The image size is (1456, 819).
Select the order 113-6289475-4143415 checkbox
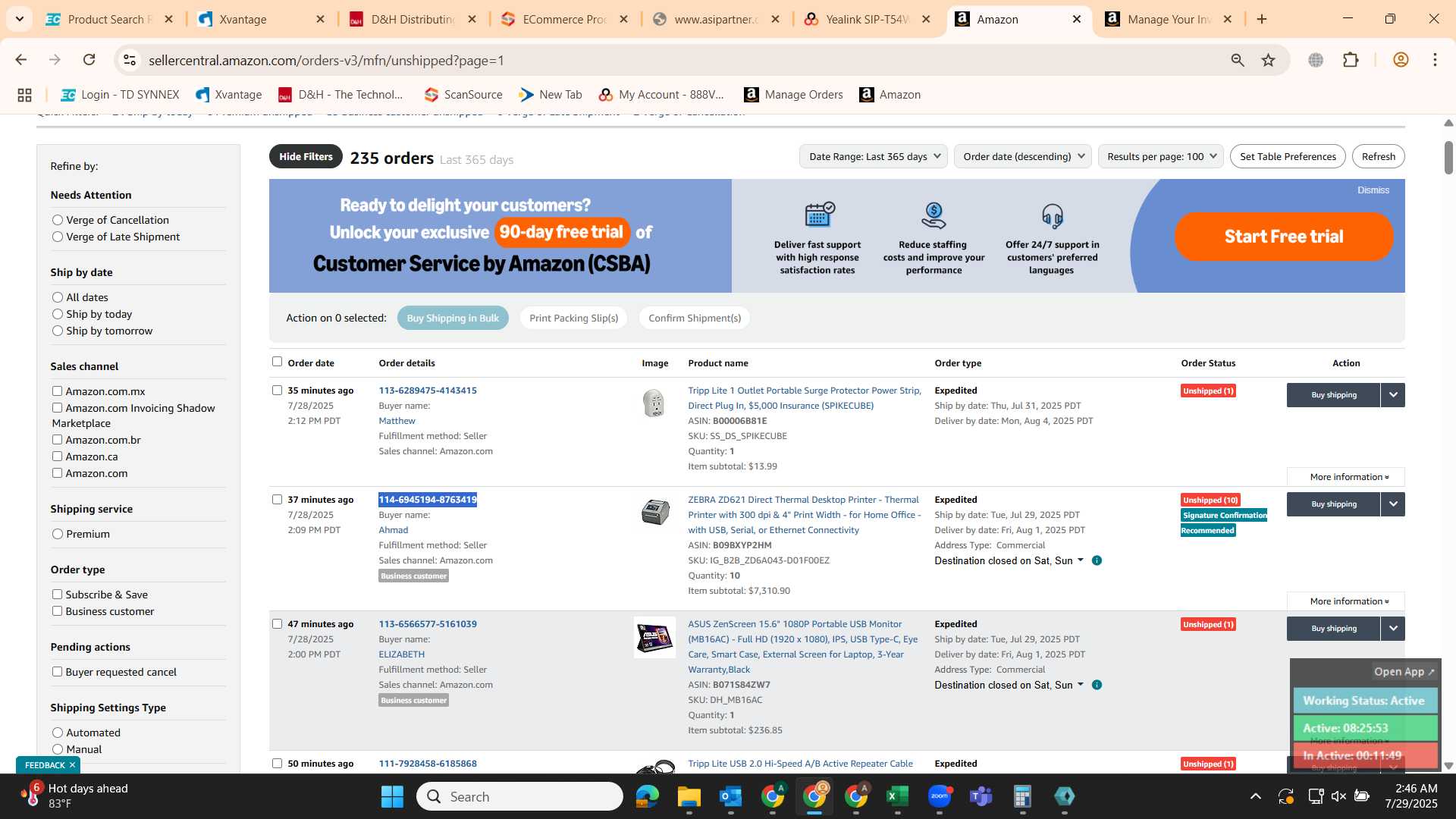coord(277,391)
